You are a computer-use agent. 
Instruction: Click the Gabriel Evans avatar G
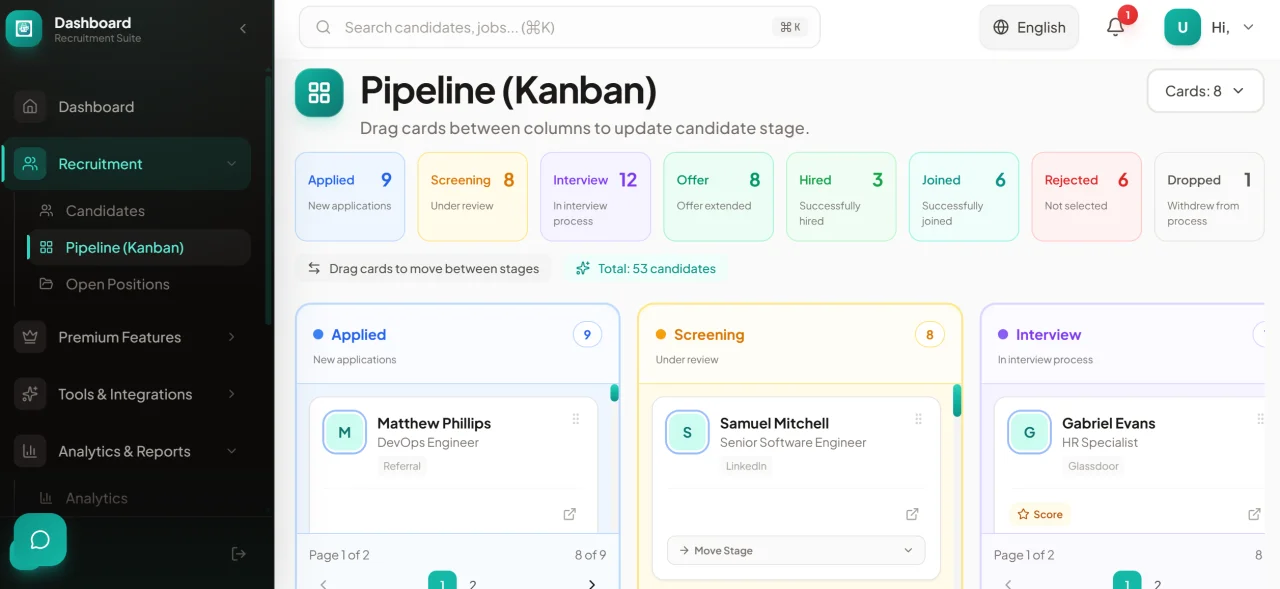(x=1029, y=432)
